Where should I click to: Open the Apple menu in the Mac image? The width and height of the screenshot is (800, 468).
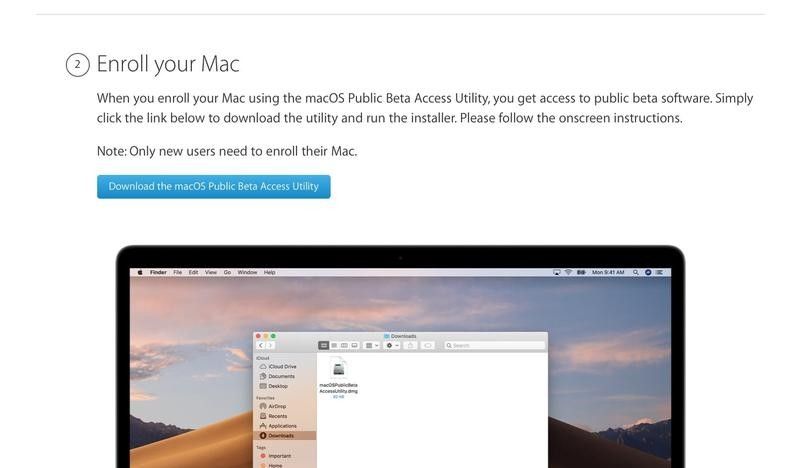[140, 273]
